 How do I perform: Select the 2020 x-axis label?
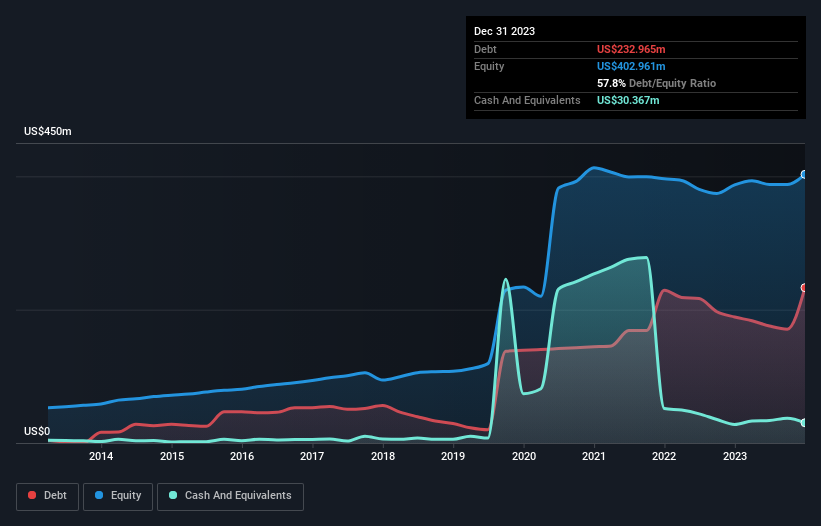[524, 456]
